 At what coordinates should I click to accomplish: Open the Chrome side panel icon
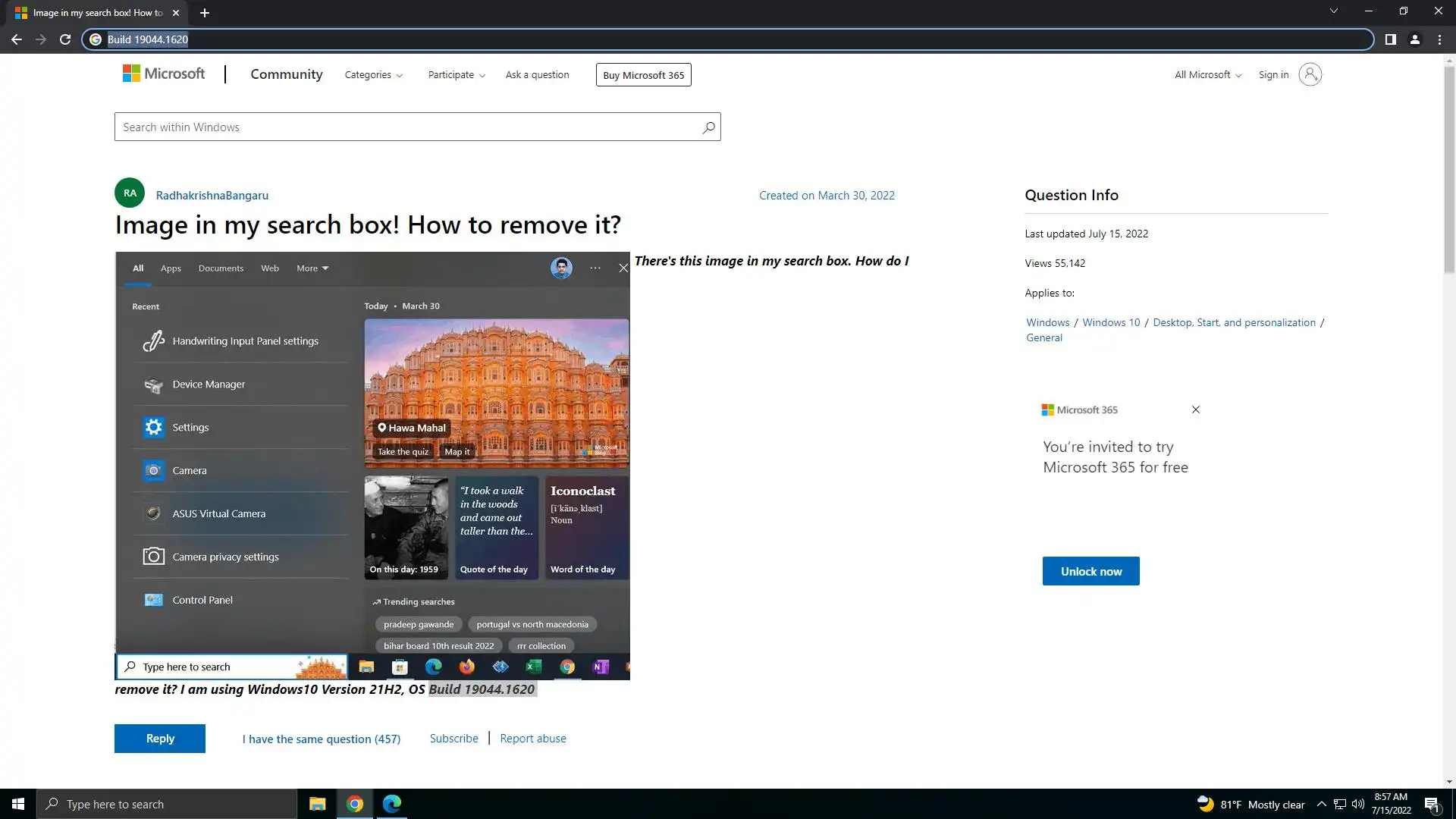click(1390, 39)
